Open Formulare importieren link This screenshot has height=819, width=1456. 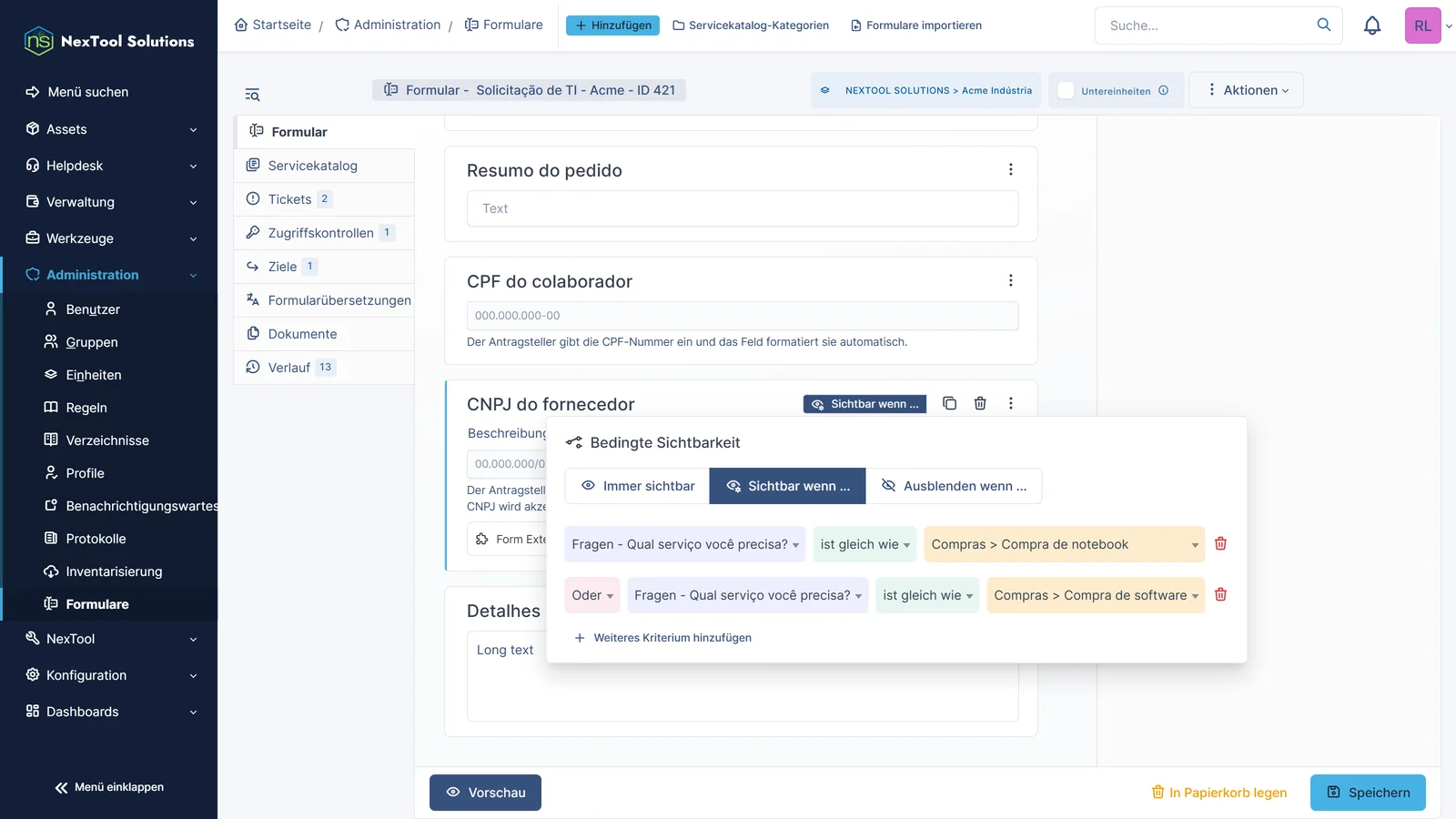tap(916, 25)
